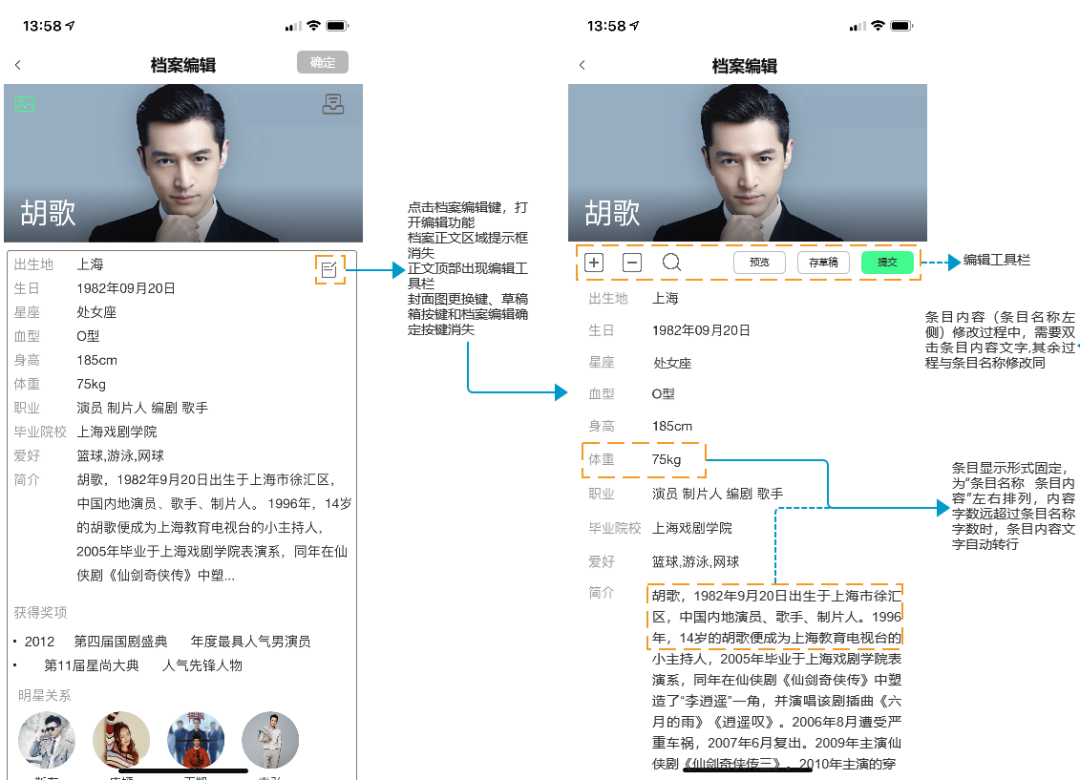This screenshot has height=780, width=1080.
Task: Save a draft with the 存草稿 button
Action: click(x=823, y=262)
